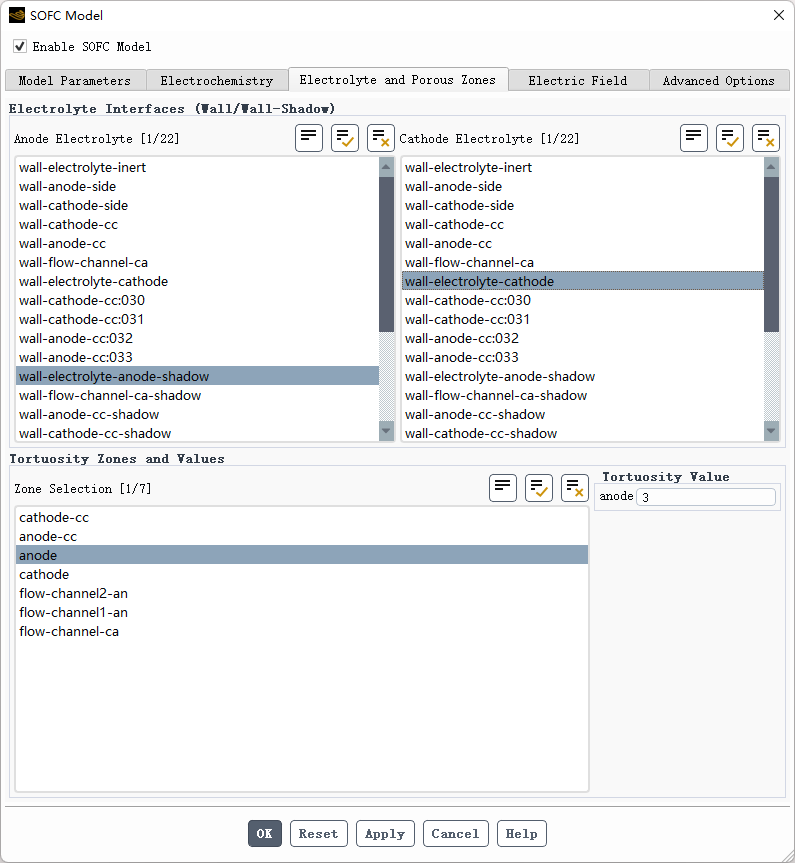795x863 pixels.
Task: Click the Reset button
Action: point(318,834)
